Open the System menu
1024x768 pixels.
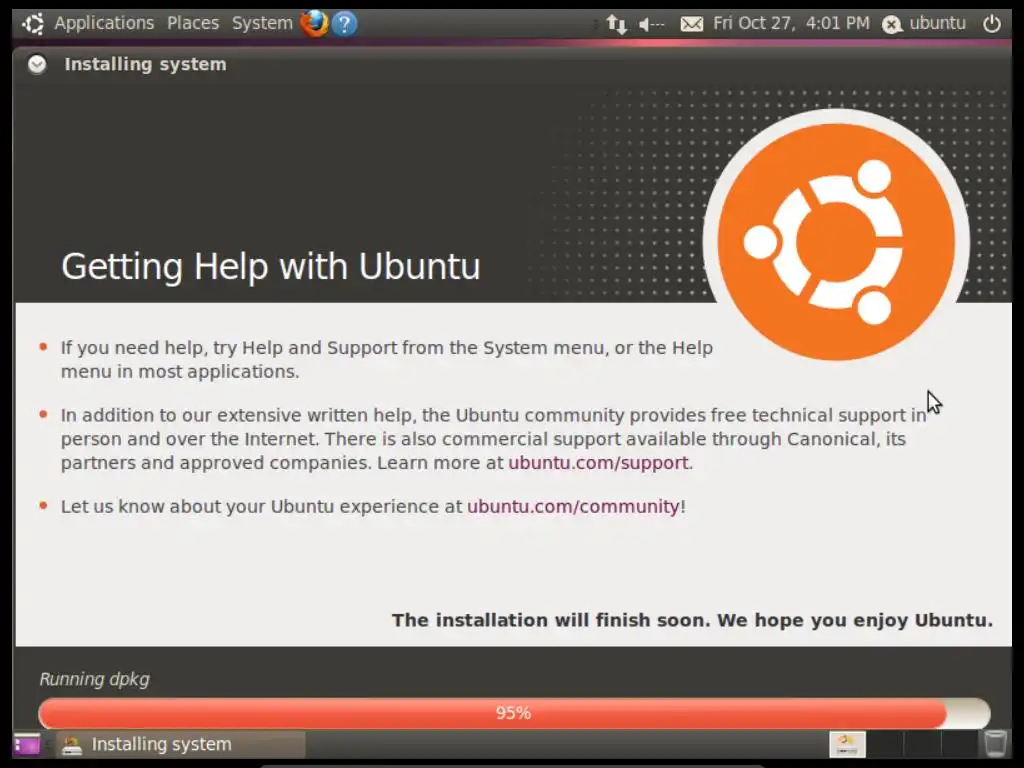click(262, 24)
